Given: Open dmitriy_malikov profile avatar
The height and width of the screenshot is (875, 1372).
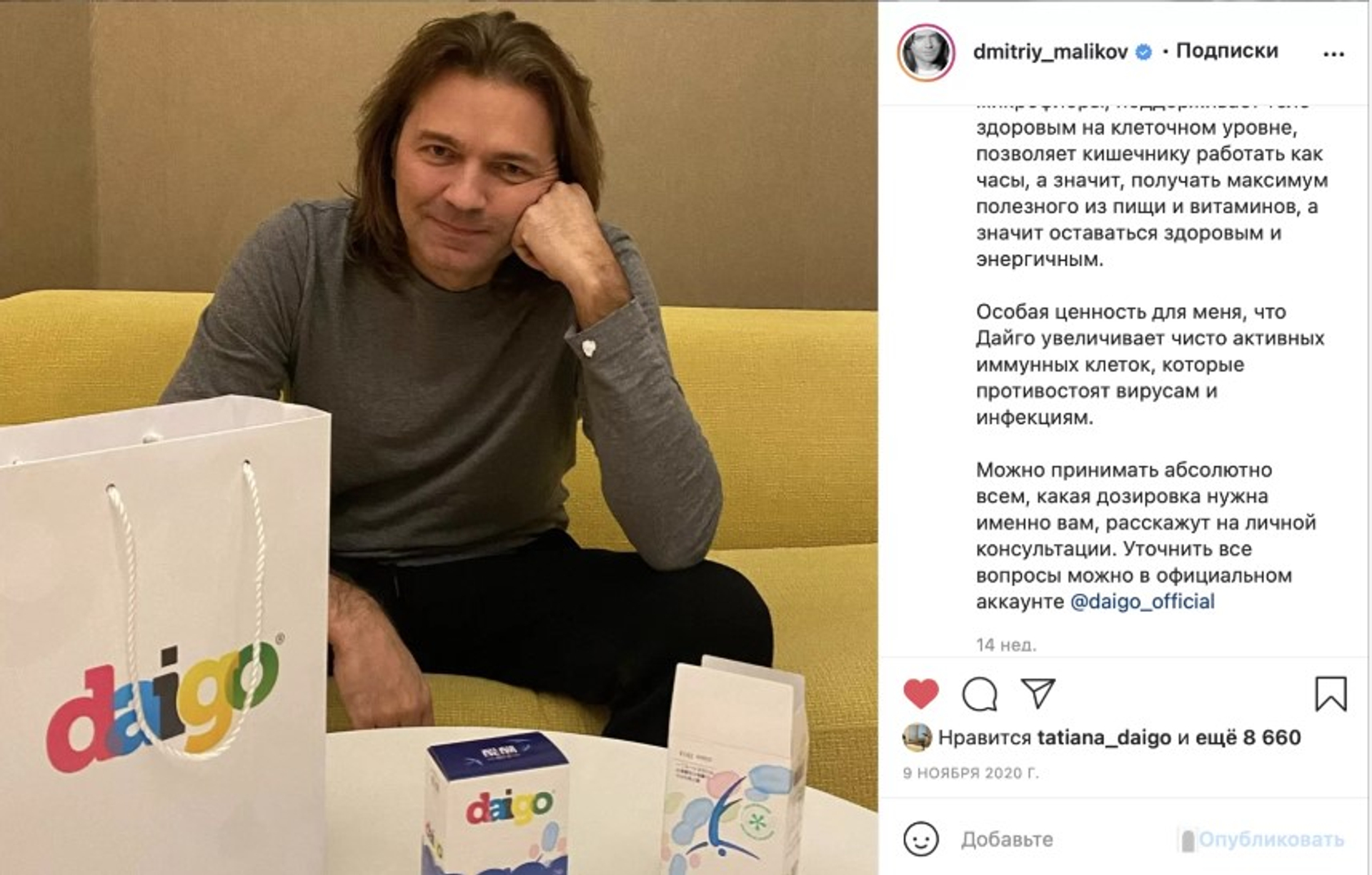Looking at the screenshot, I should click(x=926, y=53).
